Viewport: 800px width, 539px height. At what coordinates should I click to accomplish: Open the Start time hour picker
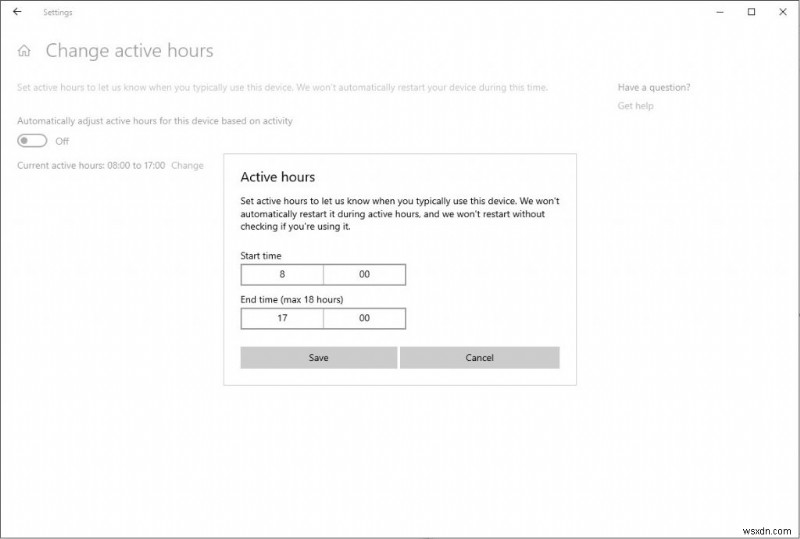coord(282,275)
